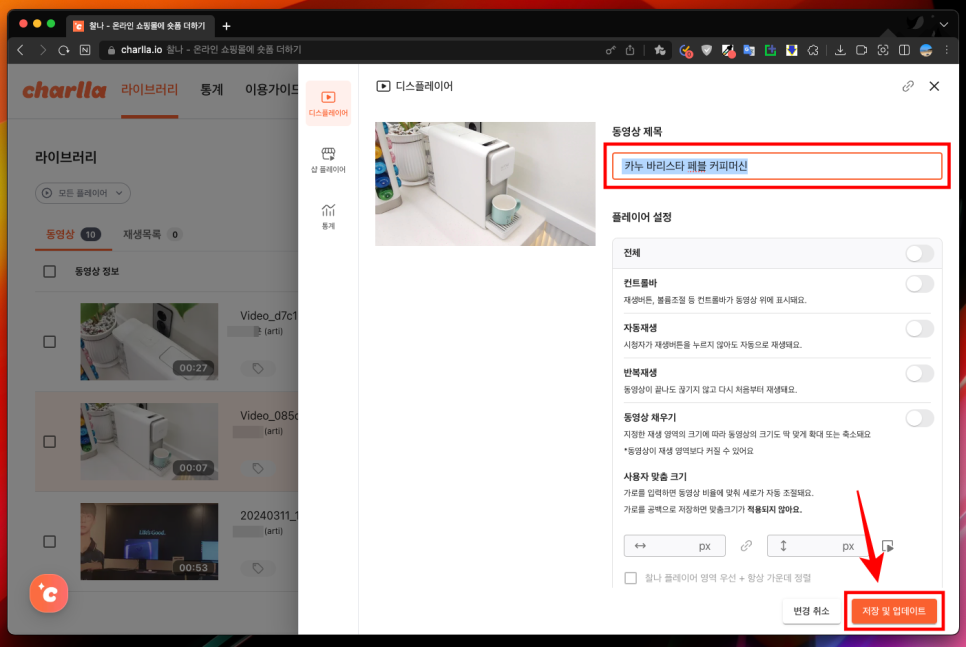Click the 저장 및 업데이트 button

click(x=893, y=611)
